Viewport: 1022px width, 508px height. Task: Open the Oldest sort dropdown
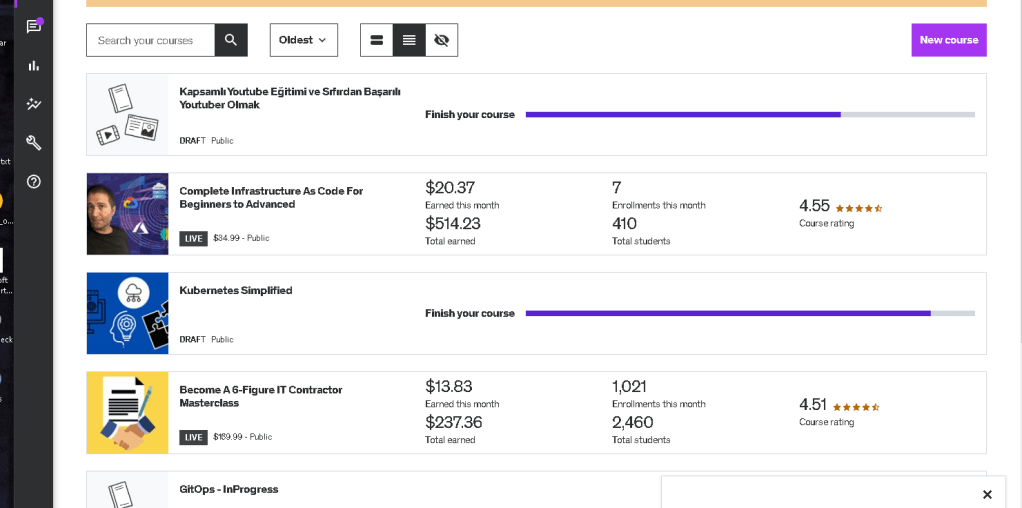[x=304, y=40]
